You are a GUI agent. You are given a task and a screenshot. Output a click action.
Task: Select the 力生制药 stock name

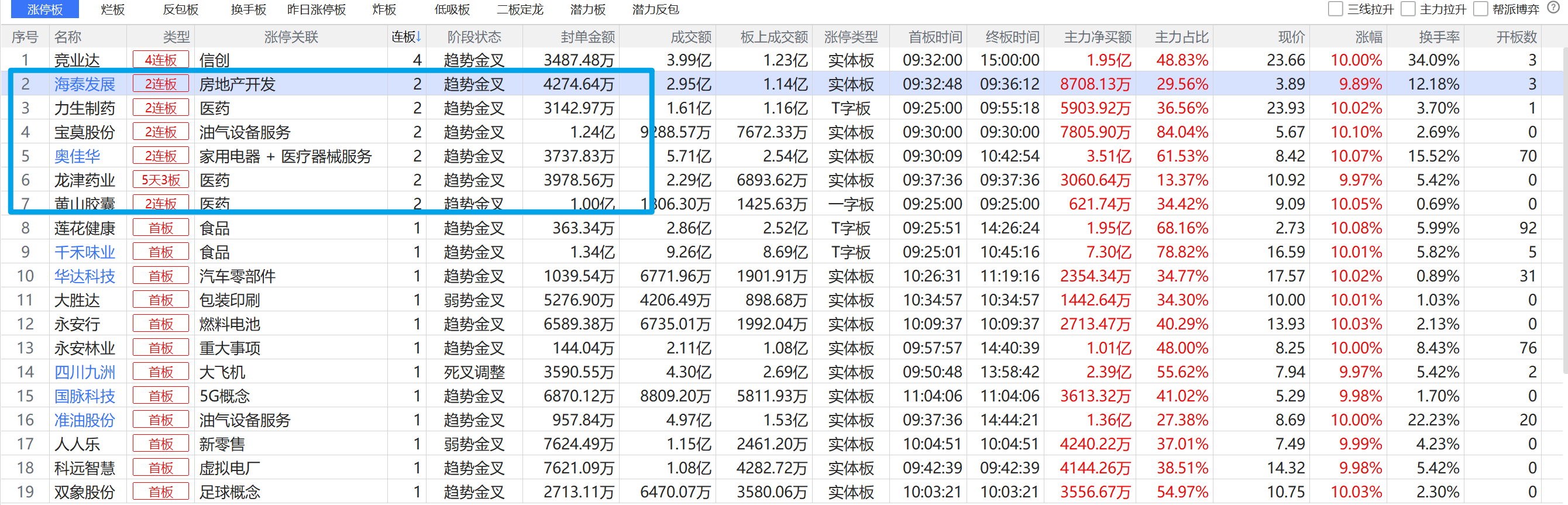click(85, 108)
